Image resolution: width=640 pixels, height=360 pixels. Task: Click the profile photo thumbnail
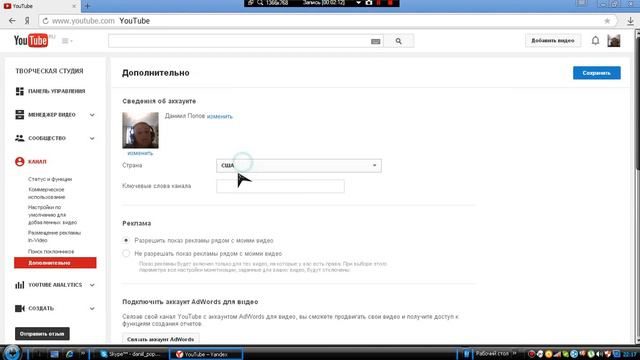(140, 130)
